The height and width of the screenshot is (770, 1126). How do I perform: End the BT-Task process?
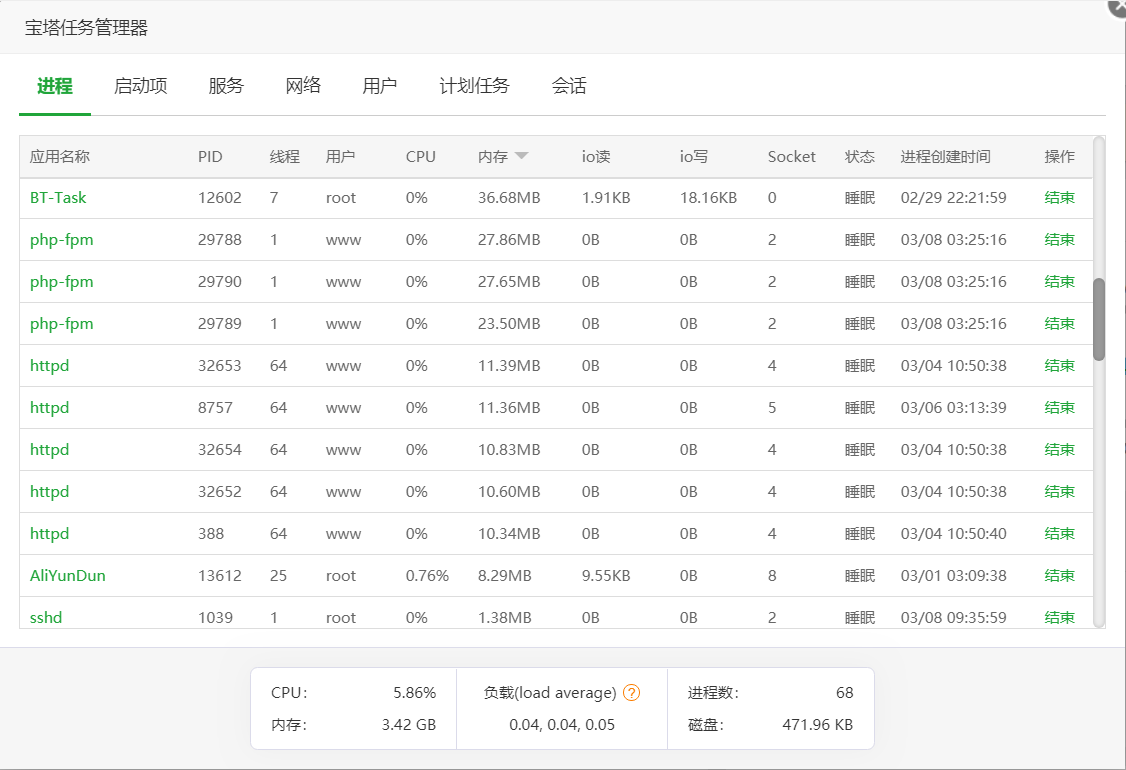tap(1059, 198)
